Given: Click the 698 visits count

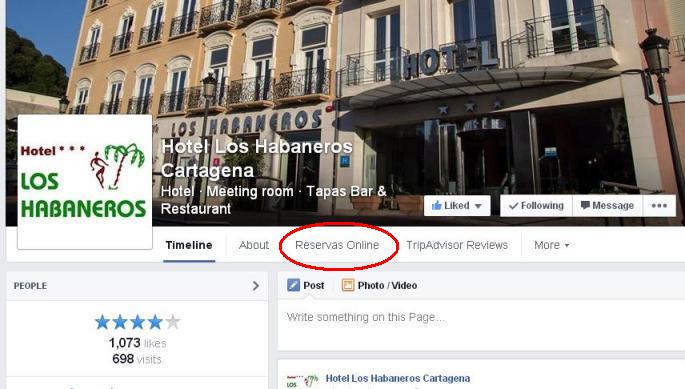Looking at the screenshot, I should click(137, 359).
